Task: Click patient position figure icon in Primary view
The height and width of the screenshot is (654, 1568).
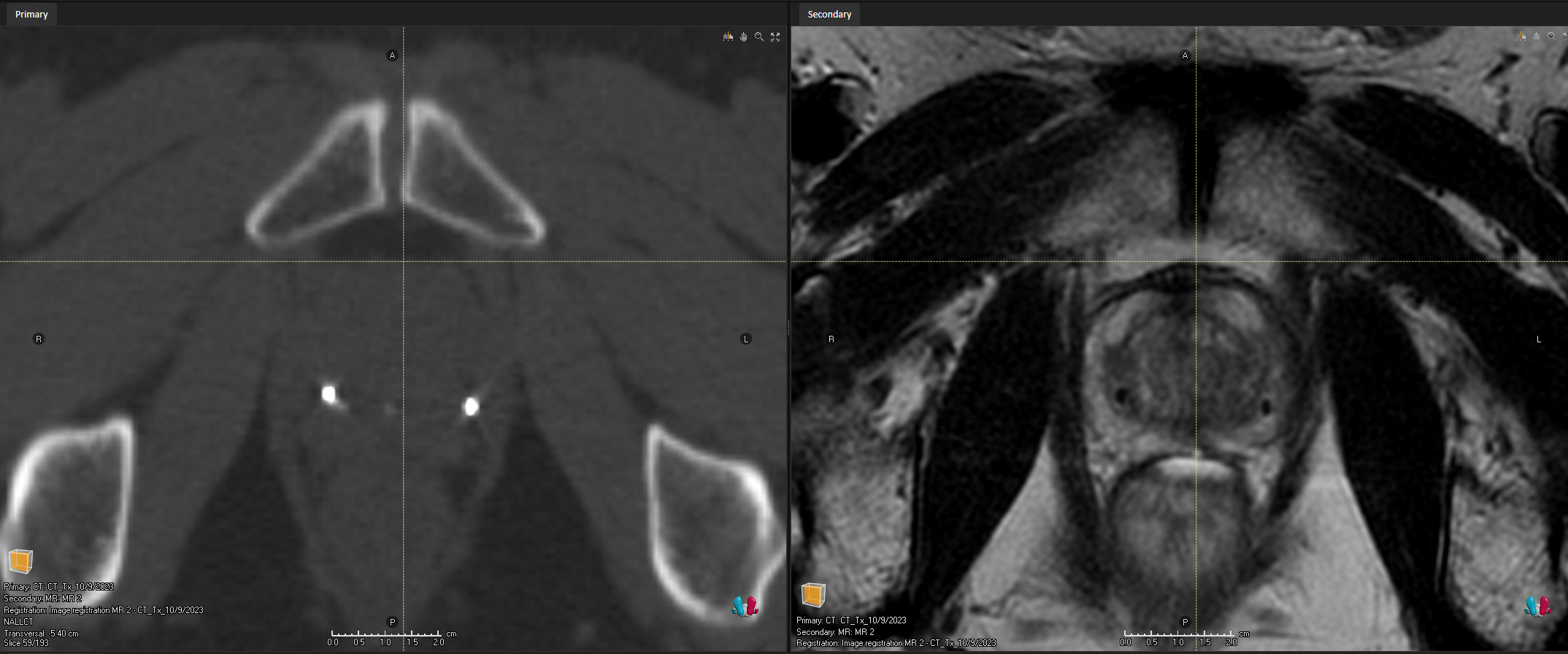Action: tap(745, 606)
